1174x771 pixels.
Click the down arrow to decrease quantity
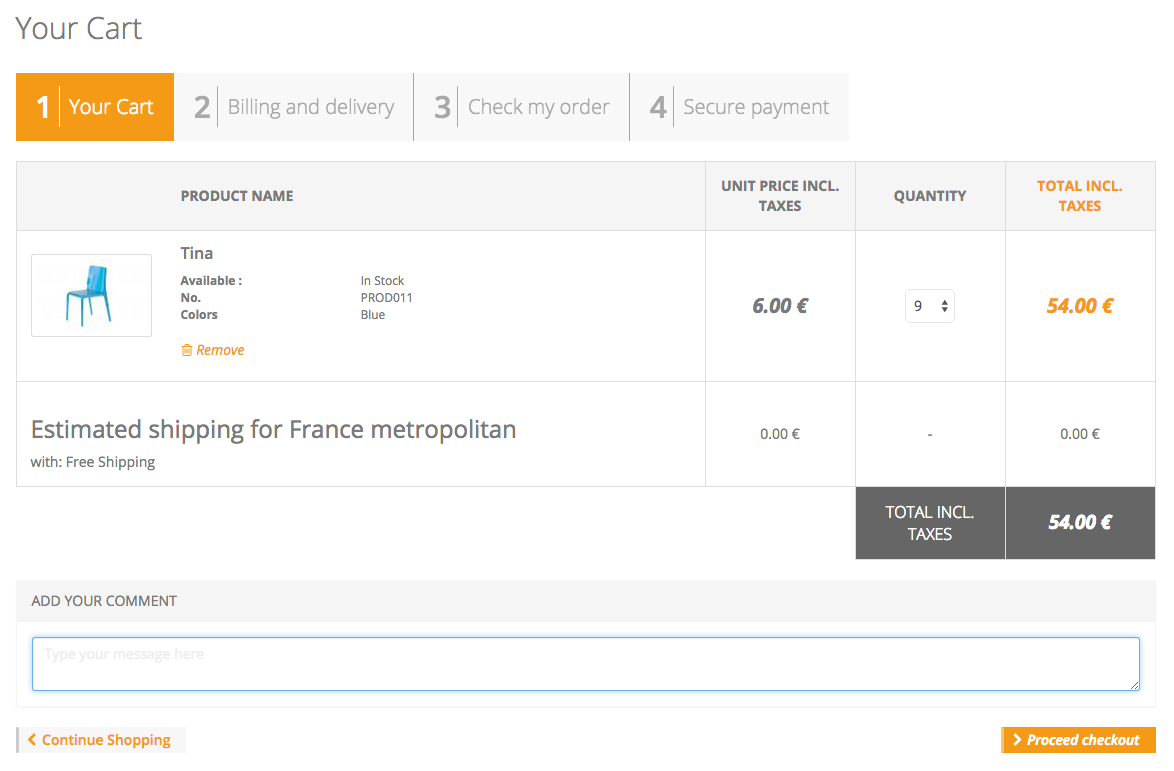pos(944,310)
